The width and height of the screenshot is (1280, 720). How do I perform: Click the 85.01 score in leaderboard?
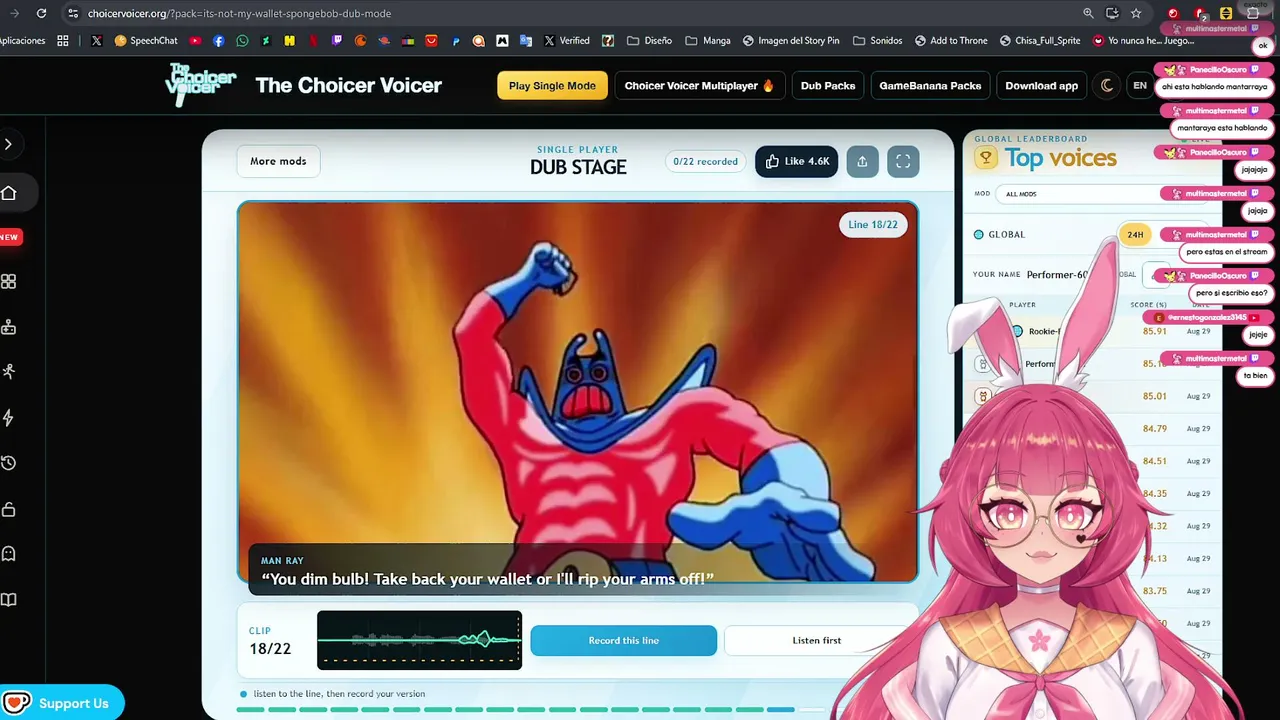(x=1154, y=396)
